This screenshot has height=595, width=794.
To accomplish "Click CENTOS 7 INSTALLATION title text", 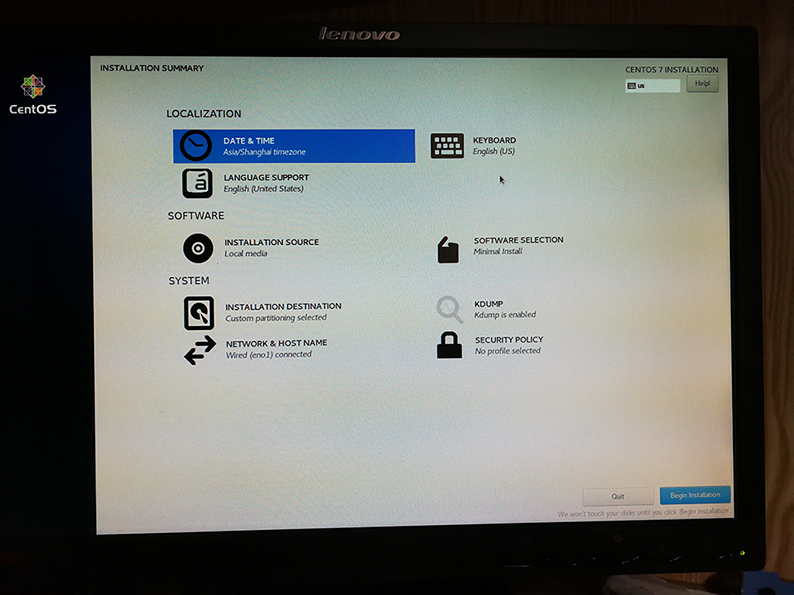I will tap(671, 69).
